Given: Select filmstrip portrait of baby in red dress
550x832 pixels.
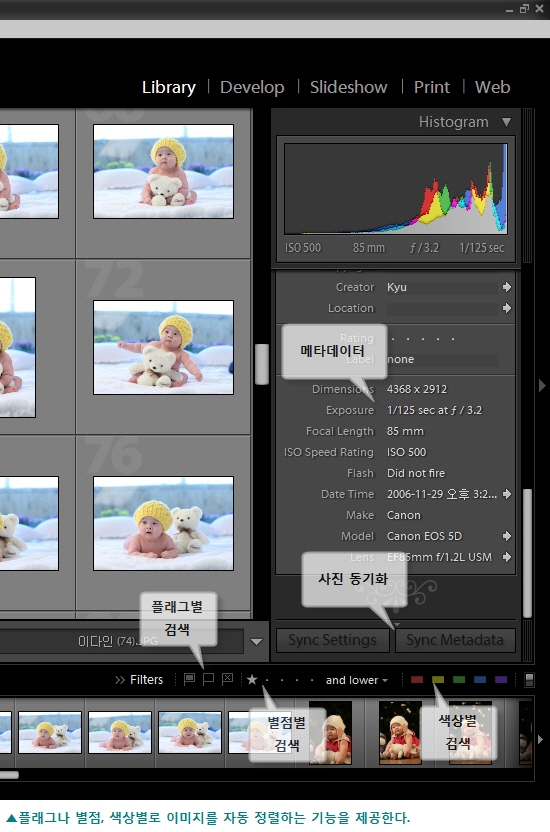Looking at the screenshot, I should 400,733.
